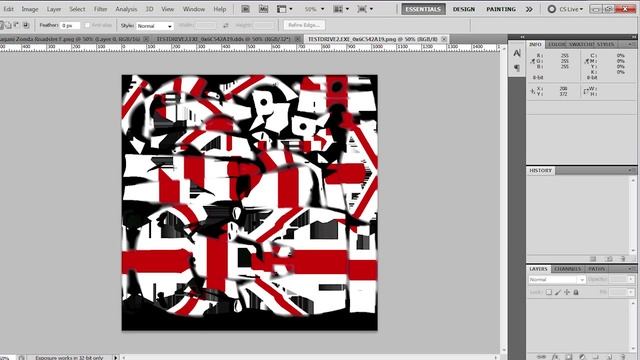Switch to the Pagani Zonda Roadster F.png tab
This screenshot has width=640, height=360.
[x=70, y=39]
